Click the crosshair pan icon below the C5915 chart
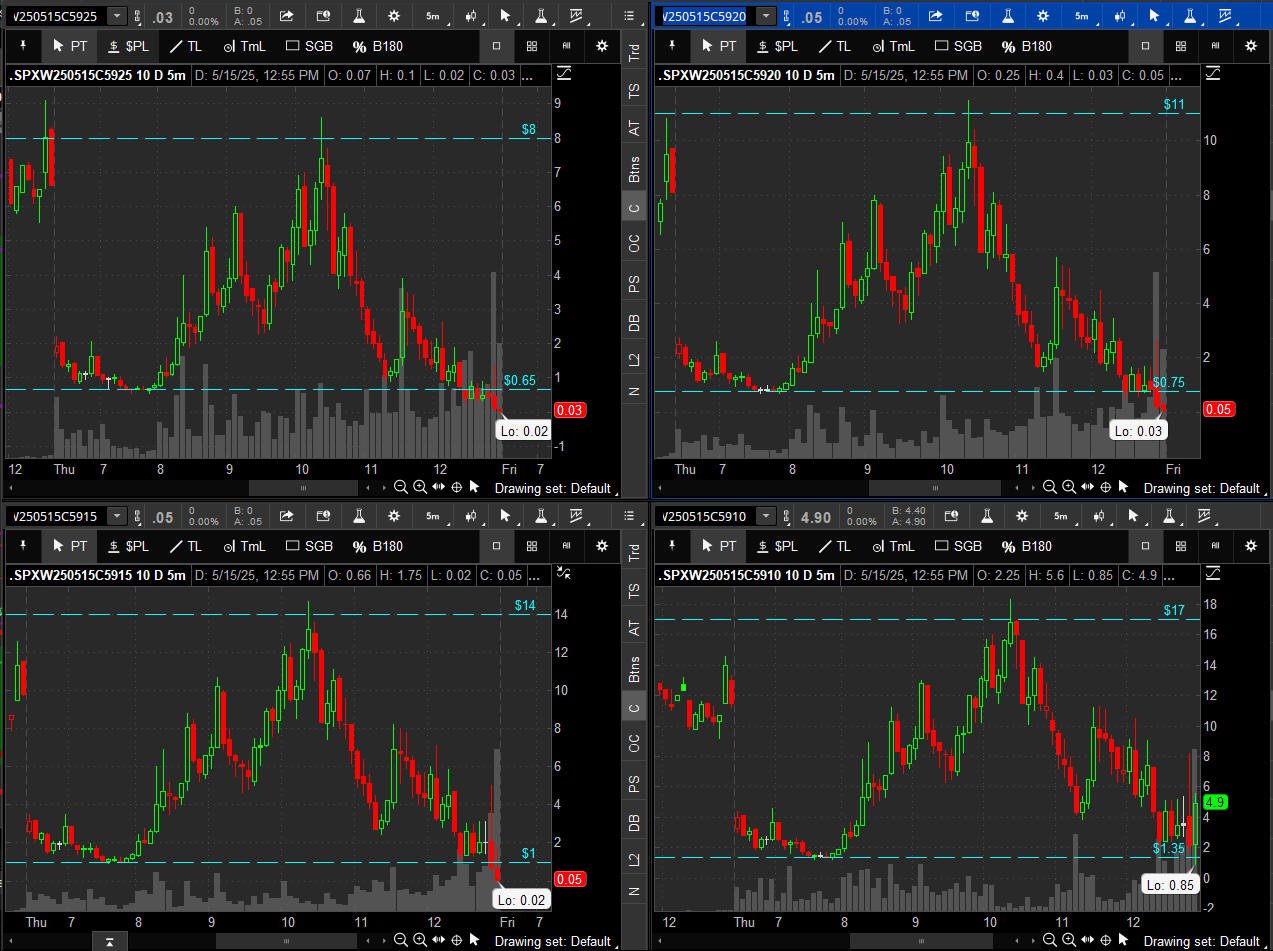1273x951 pixels. [x=457, y=940]
